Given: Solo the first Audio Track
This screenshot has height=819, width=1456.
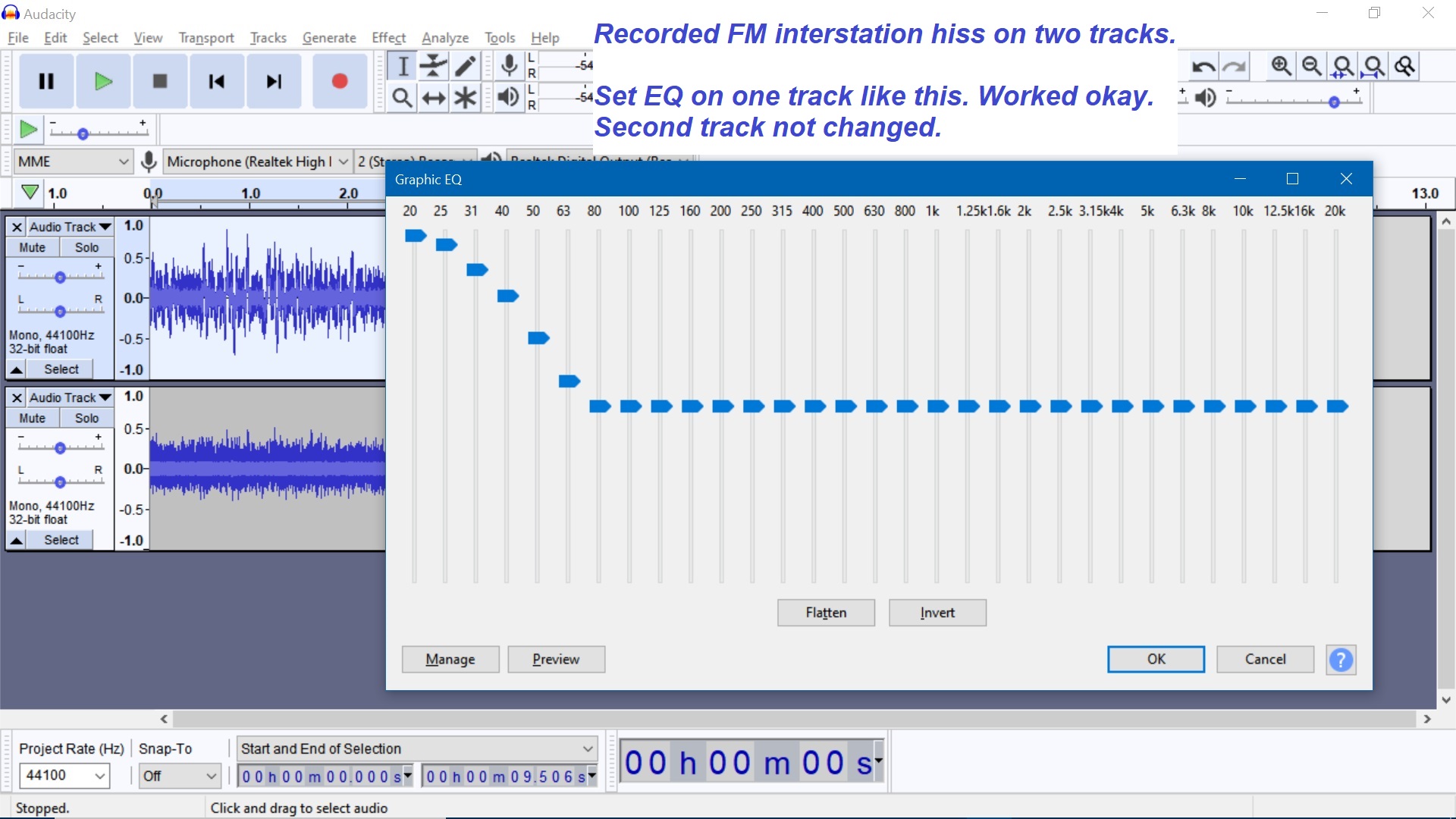Looking at the screenshot, I should [86, 247].
